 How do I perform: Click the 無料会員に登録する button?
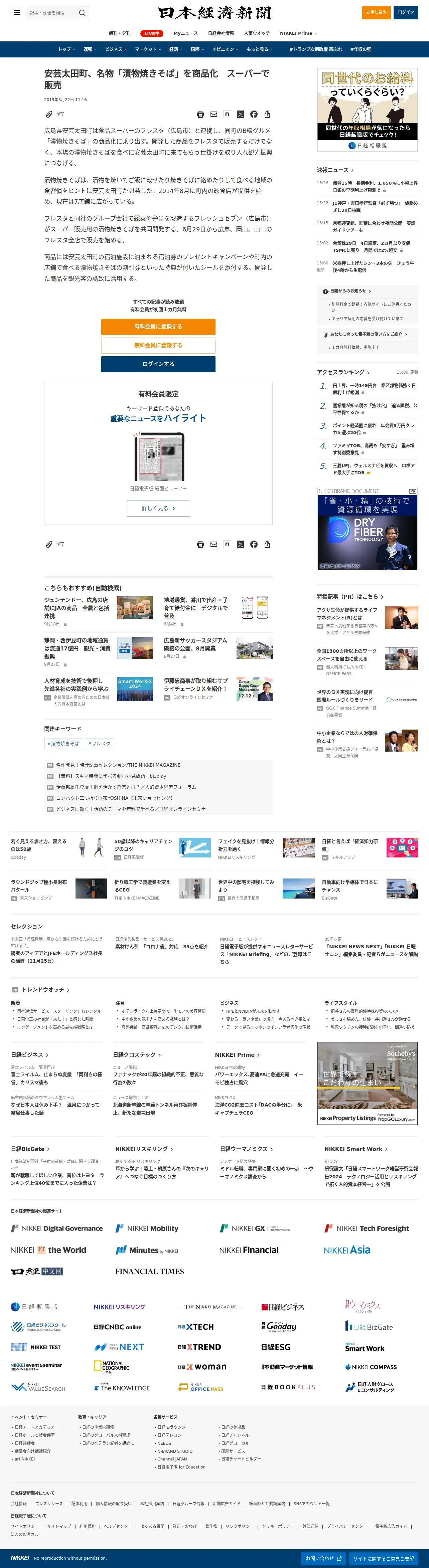coord(158,345)
